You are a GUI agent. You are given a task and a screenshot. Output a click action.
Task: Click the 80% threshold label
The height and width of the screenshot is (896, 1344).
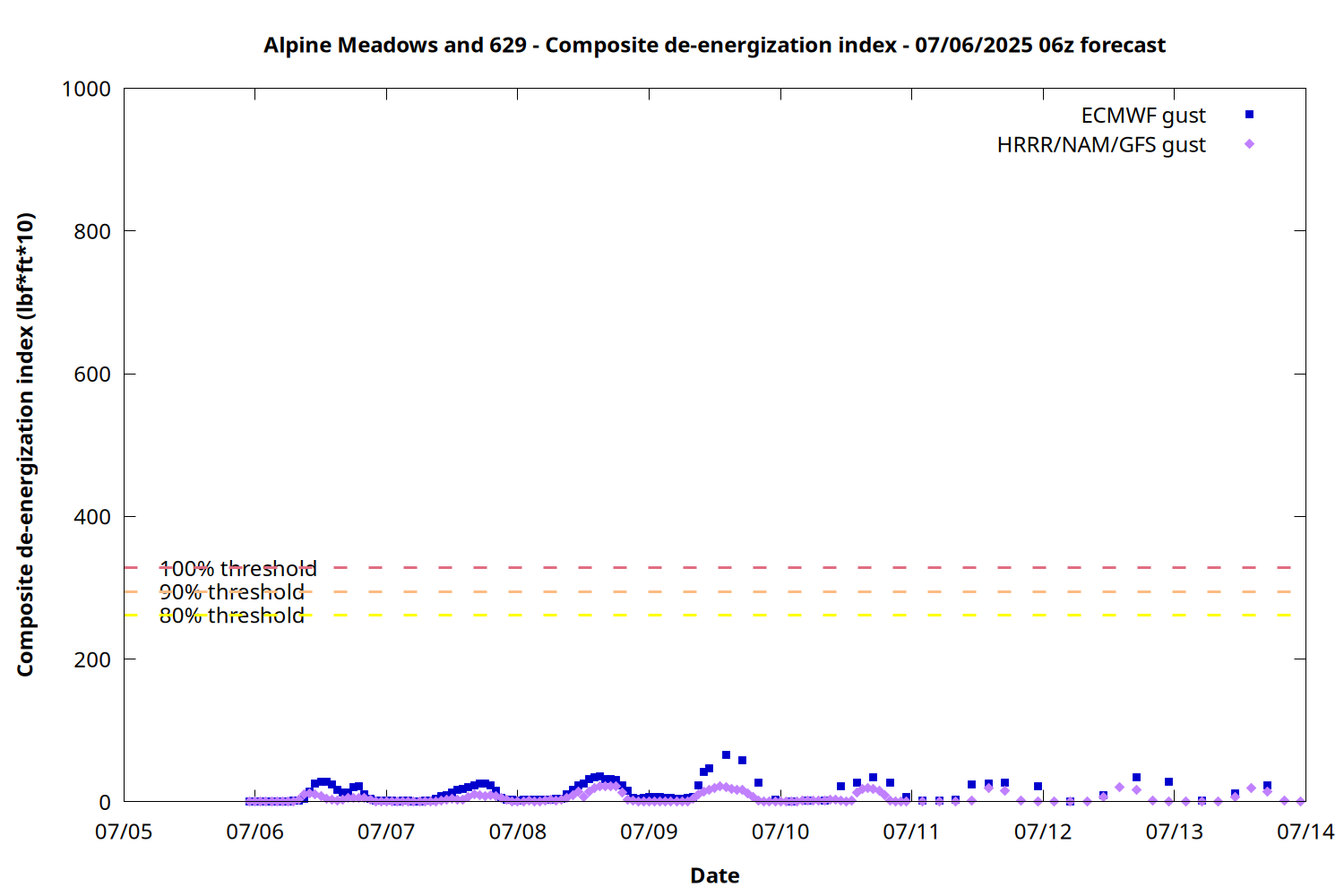(232, 616)
